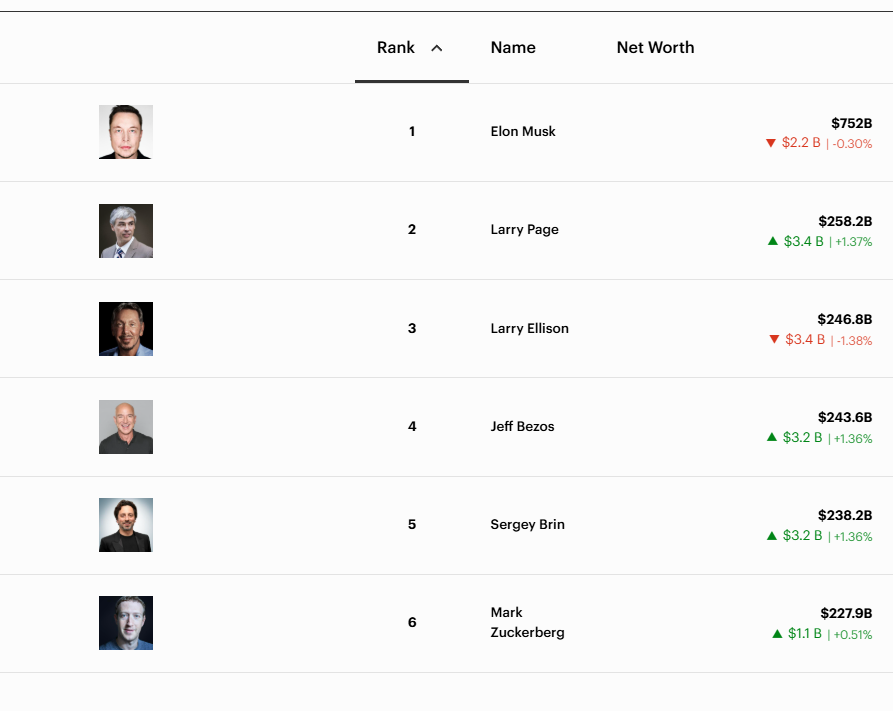The width and height of the screenshot is (893, 711).
Task: Click the green up triangle beside $3.4 B
Action: tap(772, 241)
